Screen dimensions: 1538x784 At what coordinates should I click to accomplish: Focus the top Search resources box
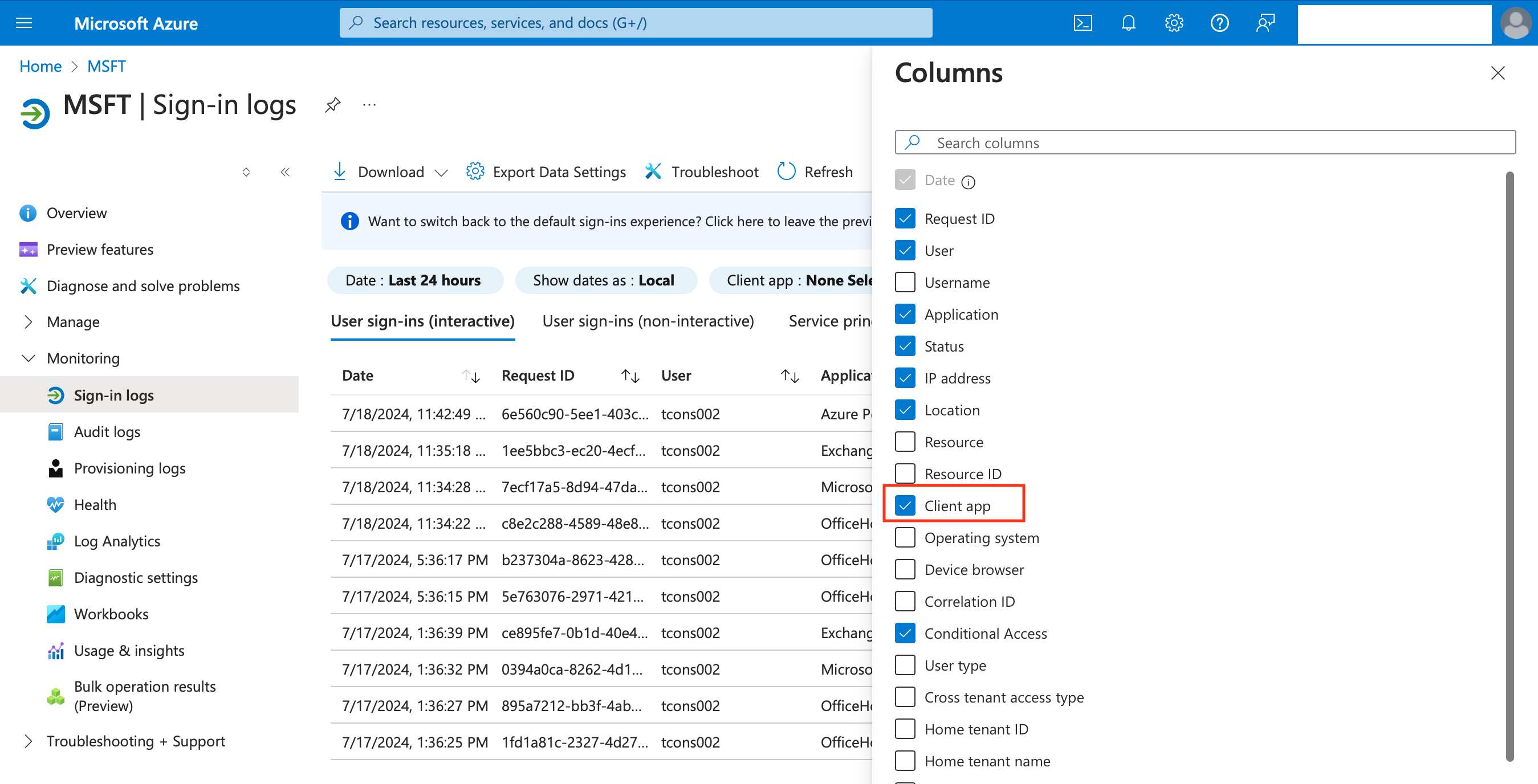coord(636,23)
